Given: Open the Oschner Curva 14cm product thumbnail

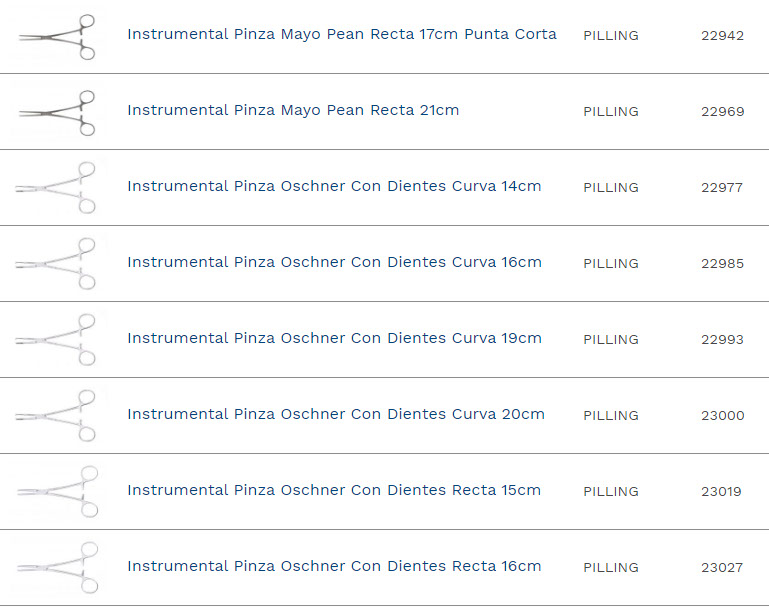Looking at the screenshot, I should pyautogui.click(x=58, y=187).
